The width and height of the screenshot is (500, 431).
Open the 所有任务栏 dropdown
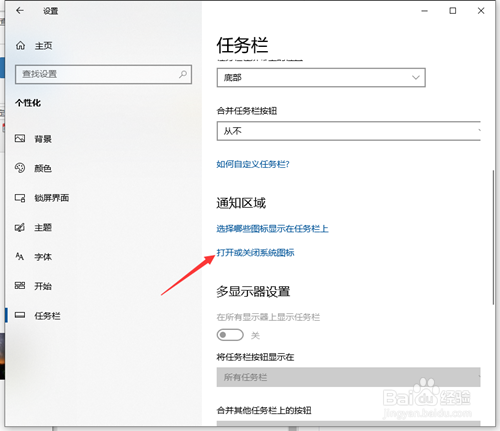click(349, 377)
